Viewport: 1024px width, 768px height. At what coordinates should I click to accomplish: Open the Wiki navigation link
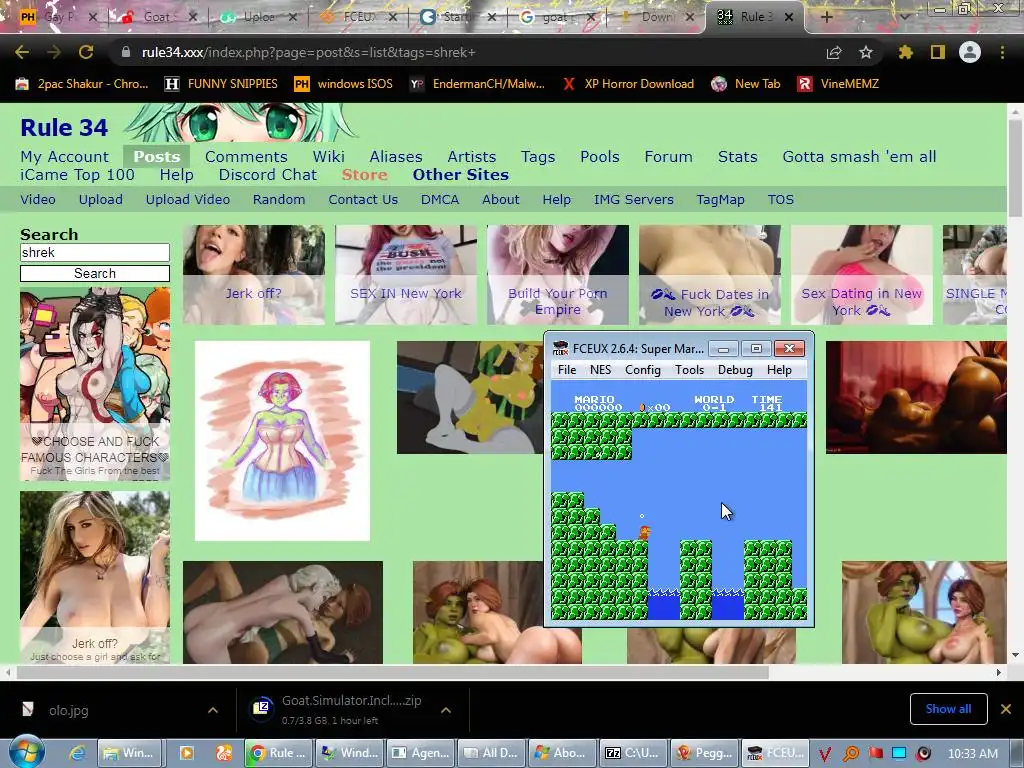[x=328, y=157]
